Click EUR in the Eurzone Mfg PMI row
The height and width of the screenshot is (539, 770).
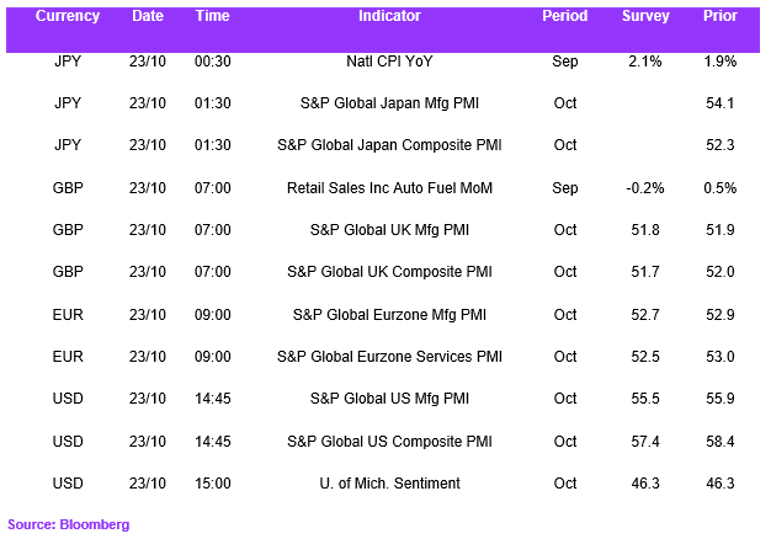coord(68,315)
